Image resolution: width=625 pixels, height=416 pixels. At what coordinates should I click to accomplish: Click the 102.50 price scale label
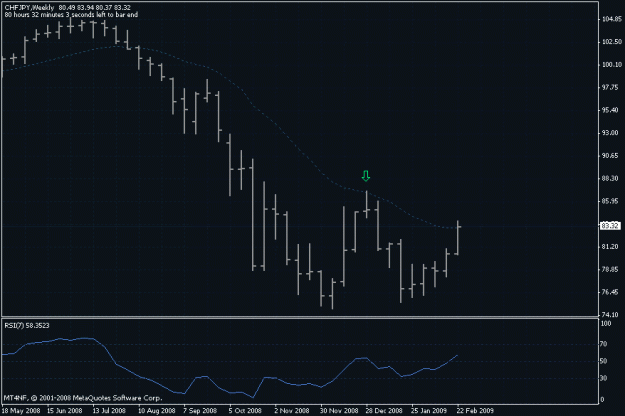point(611,42)
